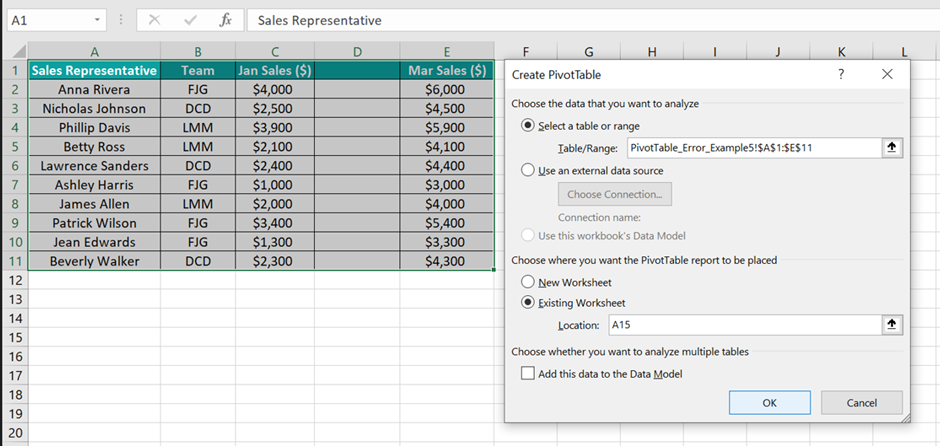Click the $3,900 Jan Sales cell
Viewport: 940px width, 446px height.
coord(275,128)
